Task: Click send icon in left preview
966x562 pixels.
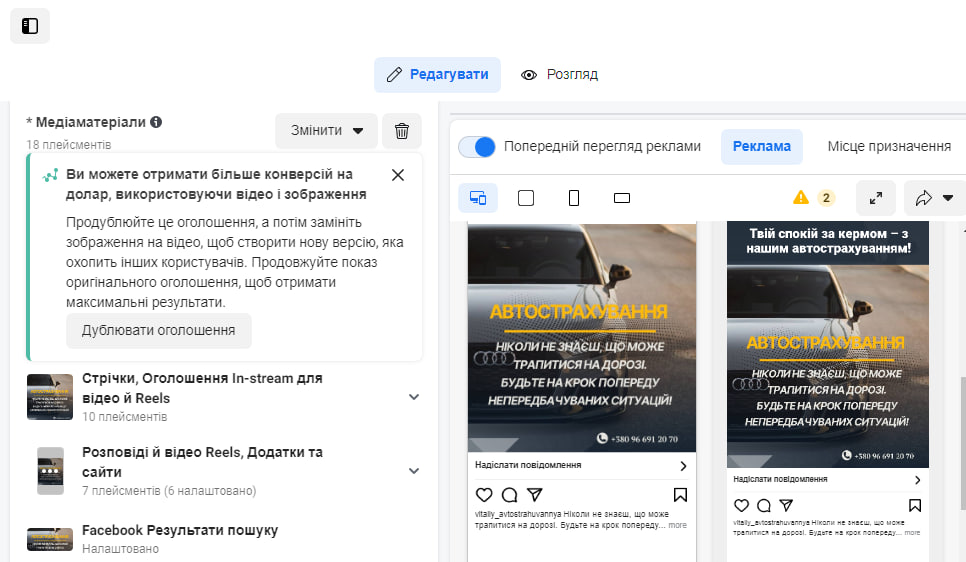Action: click(535, 495)
